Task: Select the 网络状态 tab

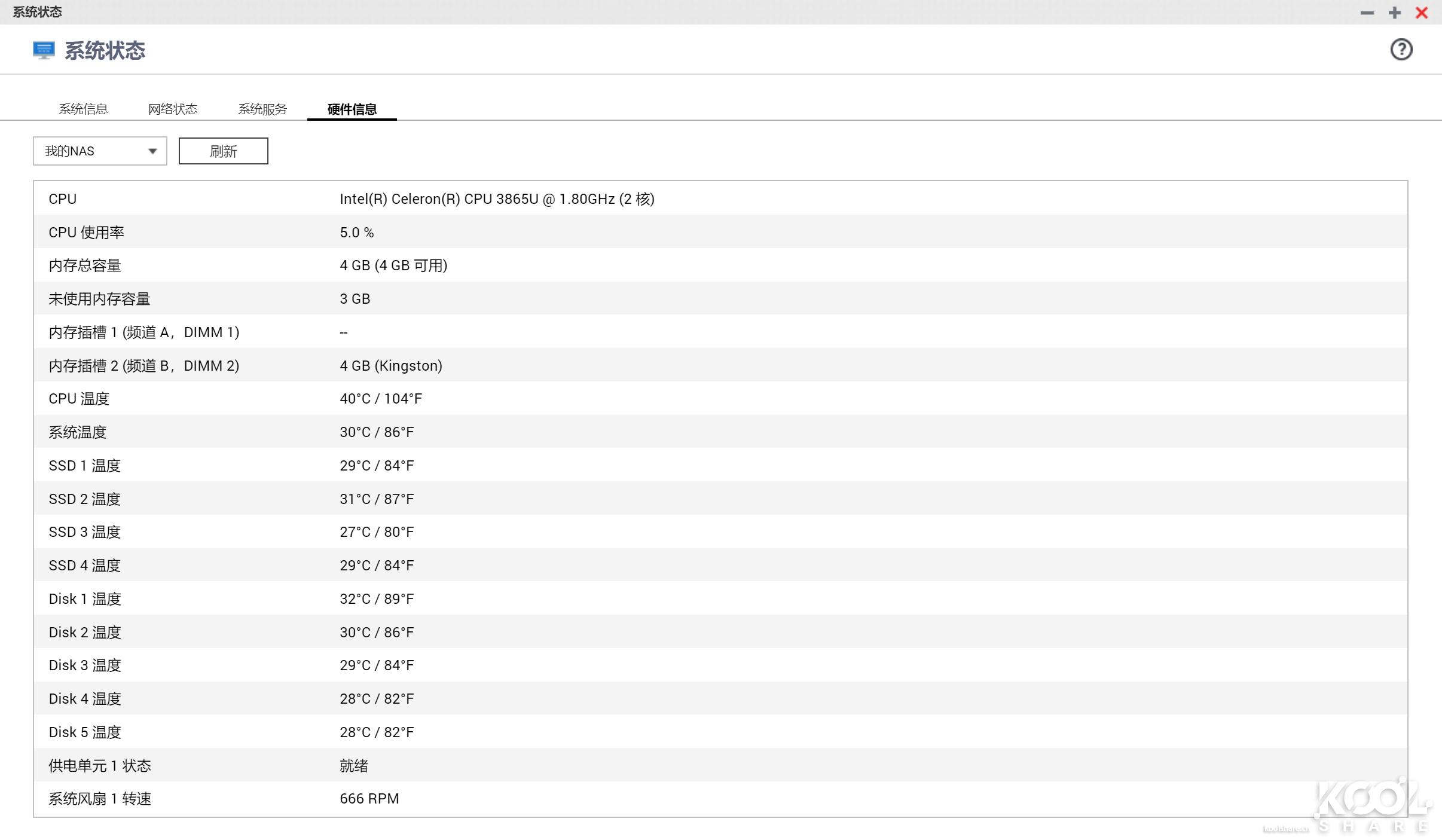Action: [173, 108]
